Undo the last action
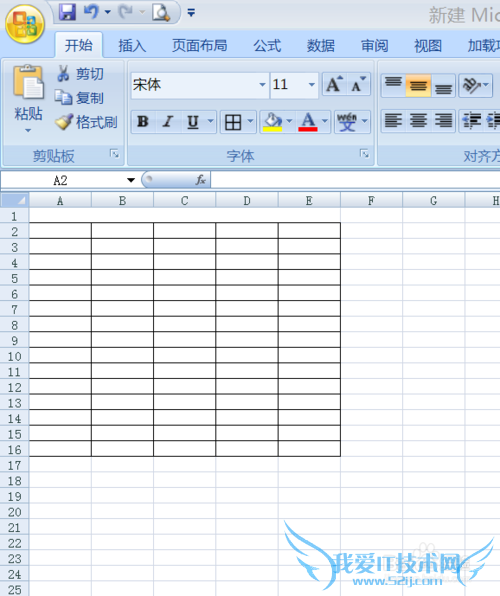Screen dimensions: 500x596 91,12
